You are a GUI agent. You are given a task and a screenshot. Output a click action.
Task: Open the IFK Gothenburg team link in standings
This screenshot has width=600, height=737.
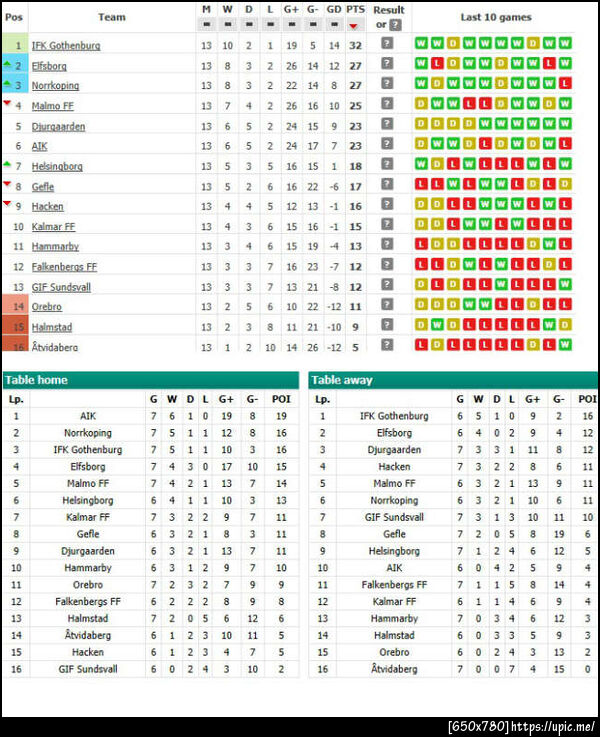point(66,46)
